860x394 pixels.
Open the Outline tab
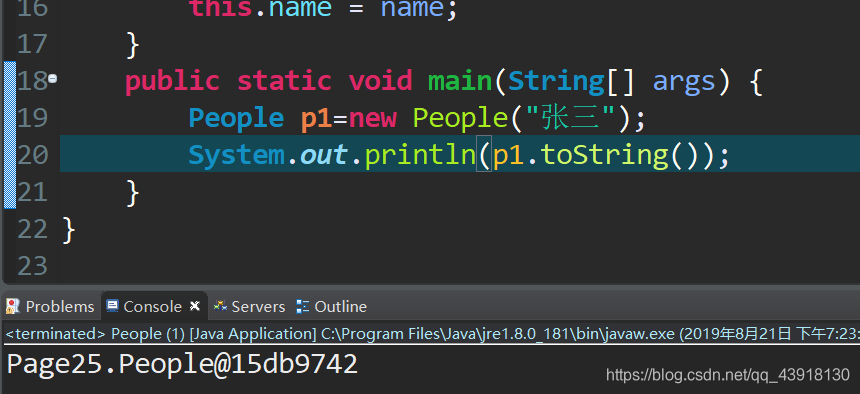point(332,306)
